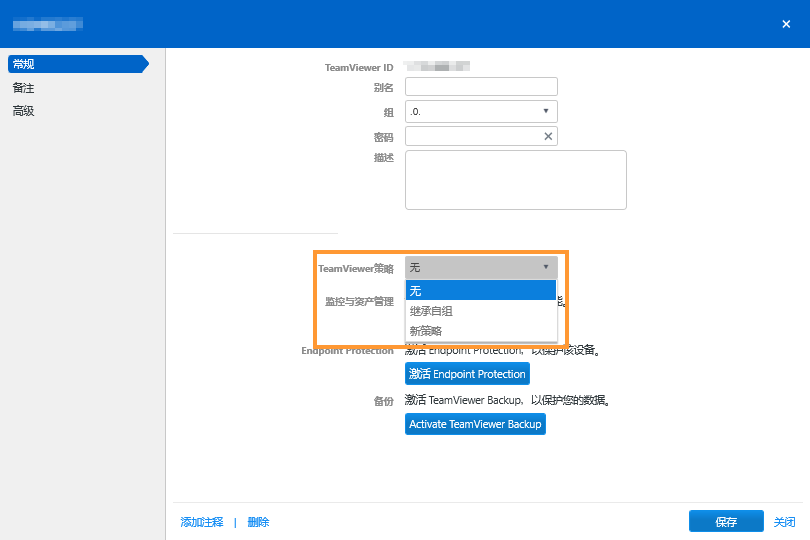Focus the 密码 password field
This screenshot has width=810, height=540.
tap(472, 136)
